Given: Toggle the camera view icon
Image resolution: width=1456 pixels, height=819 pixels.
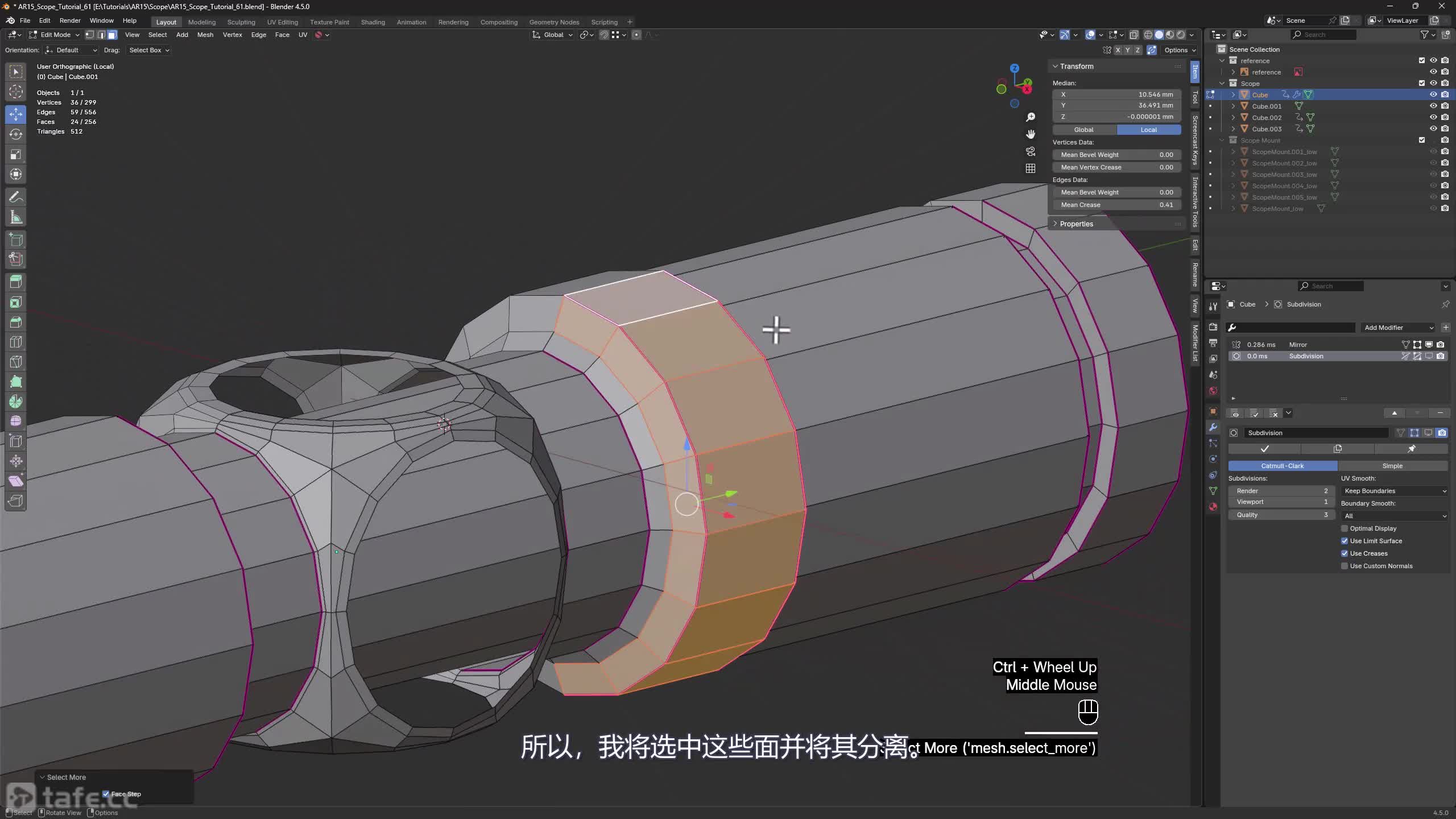Looking at the screenshot, I should pyautogui.click(x=1031, y=151).
